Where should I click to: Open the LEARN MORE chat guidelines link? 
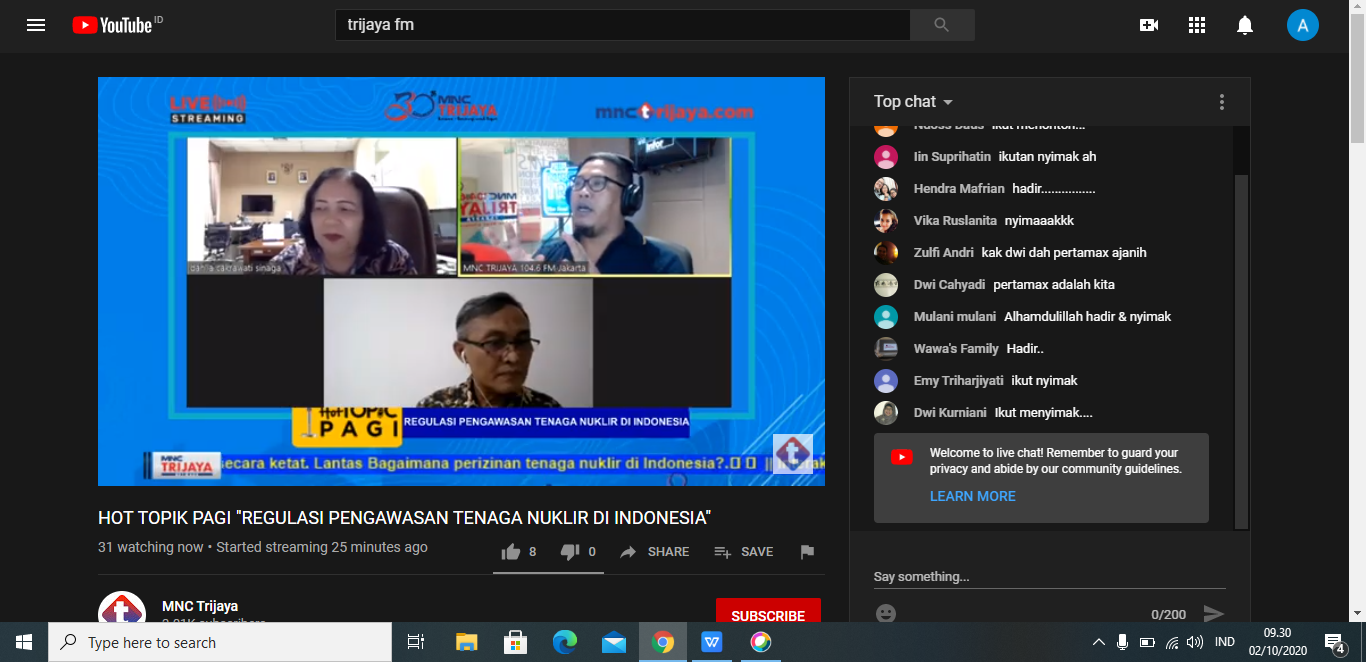[972, 496]
